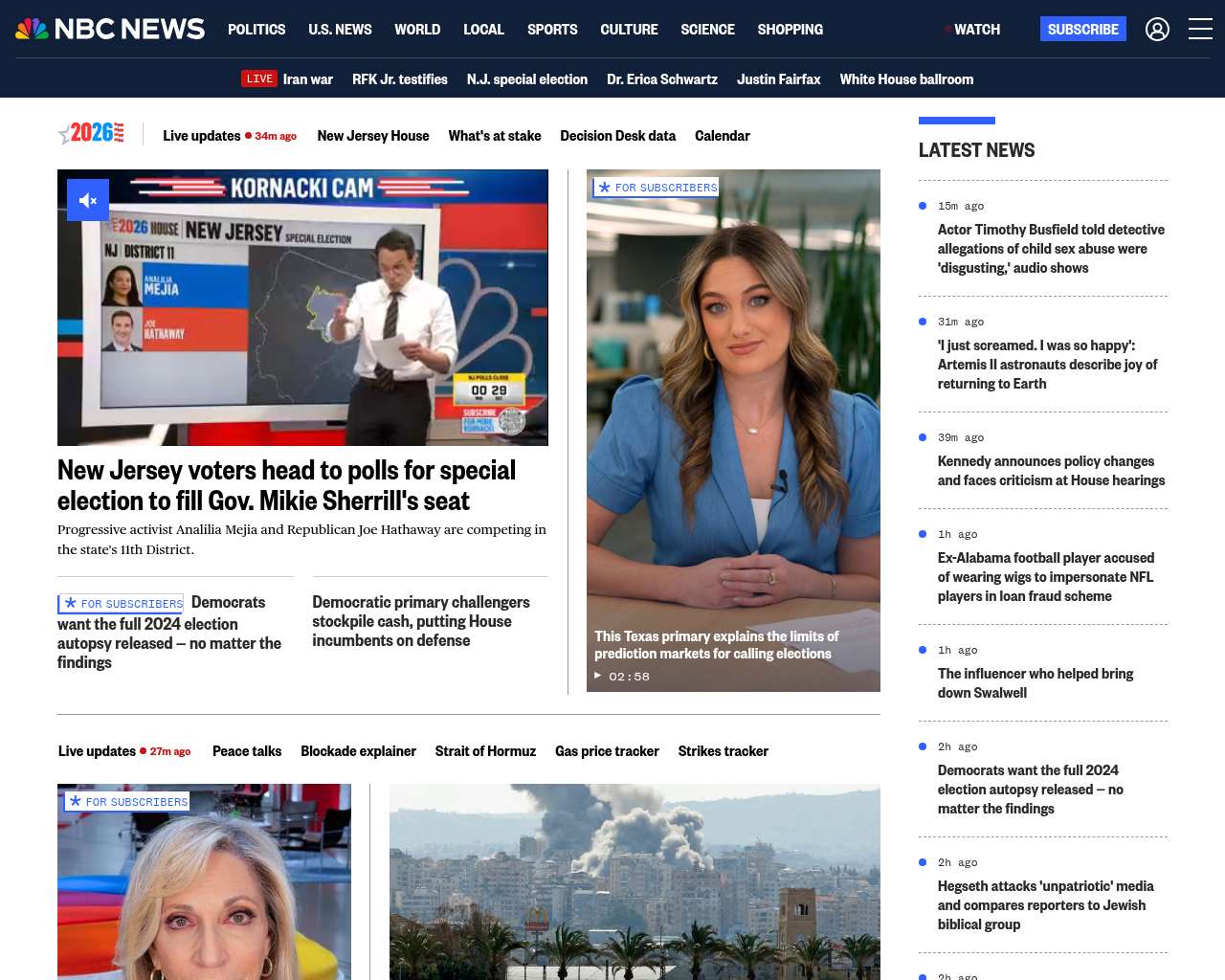Image resolution: width=1225 pixels, height=980 pixels.
Task: Open the user account profile icon
Action: tap(1157, 30)
